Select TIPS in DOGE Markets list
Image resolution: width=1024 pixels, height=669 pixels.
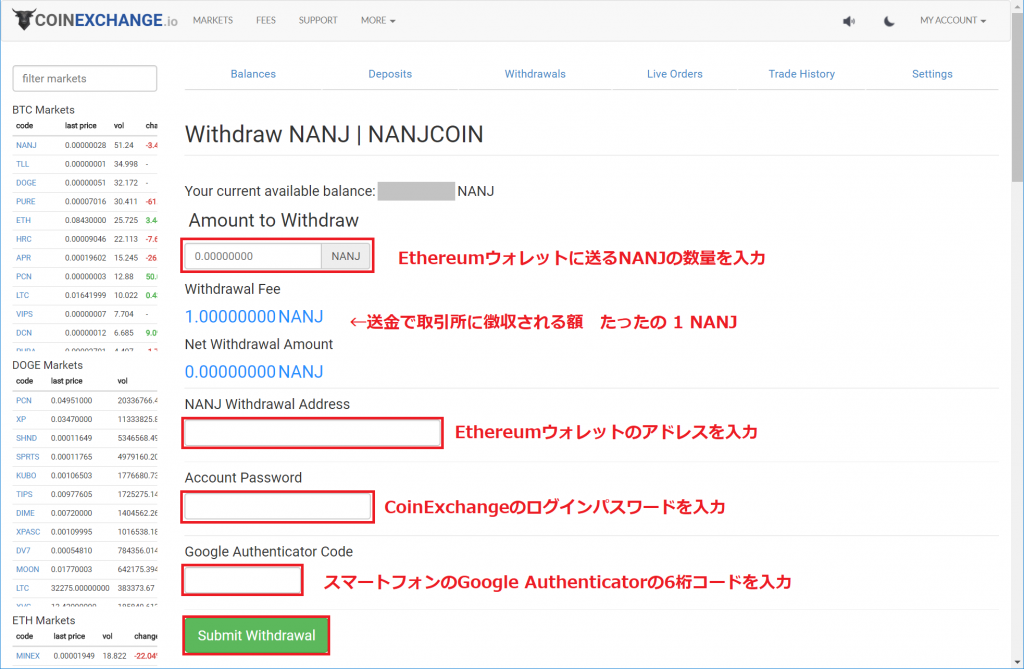(x=24, y=494)
